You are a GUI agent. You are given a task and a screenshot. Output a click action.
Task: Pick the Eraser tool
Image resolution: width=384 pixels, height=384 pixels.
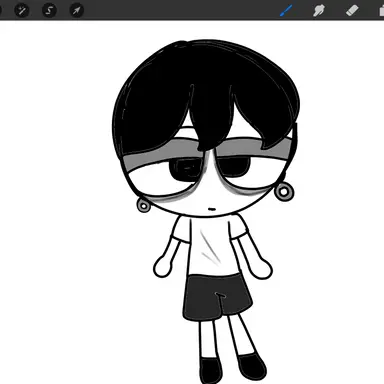click(352, 10)
